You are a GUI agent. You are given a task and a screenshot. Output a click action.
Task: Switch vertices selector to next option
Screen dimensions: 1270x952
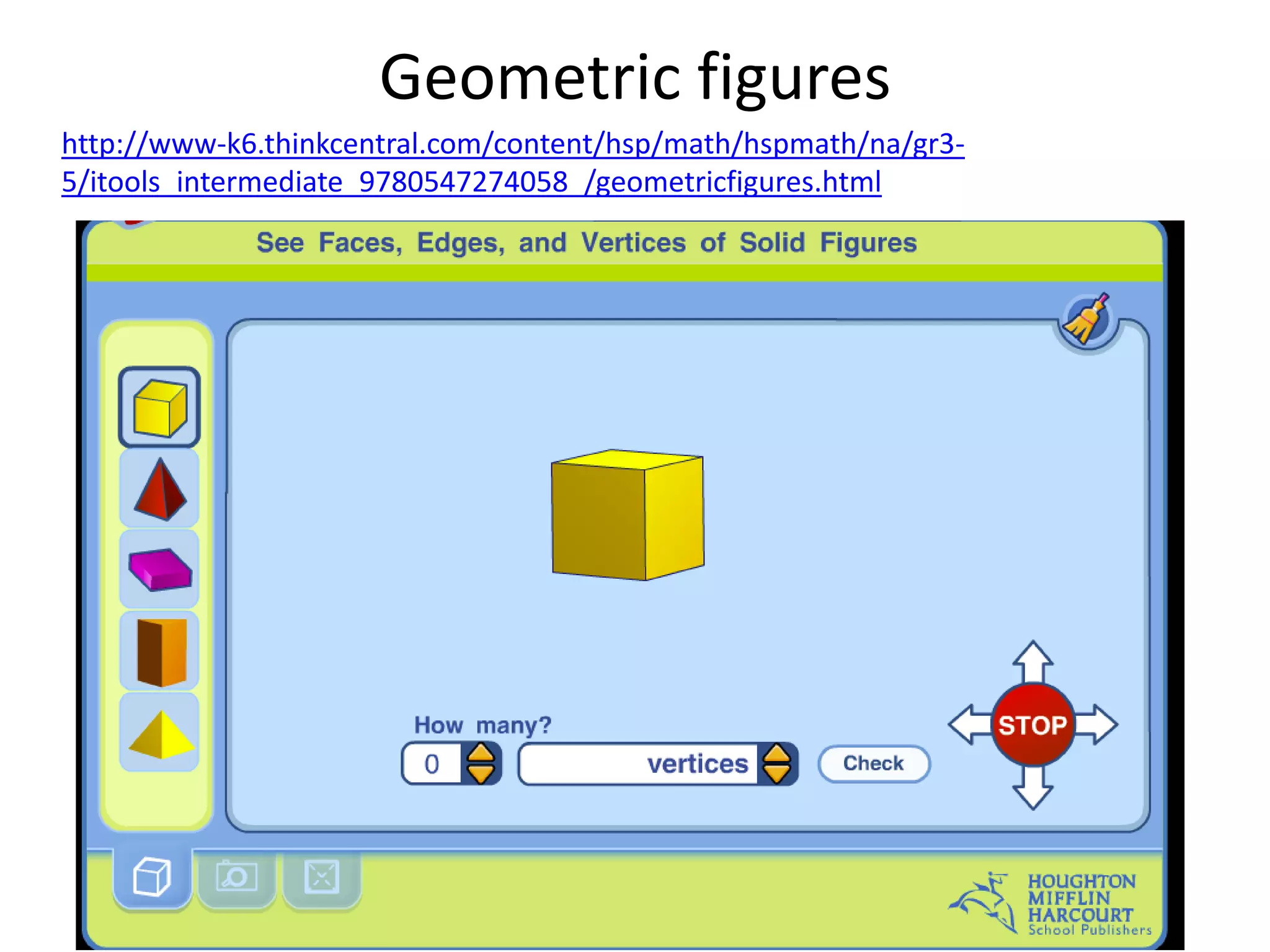click(777, 774)
